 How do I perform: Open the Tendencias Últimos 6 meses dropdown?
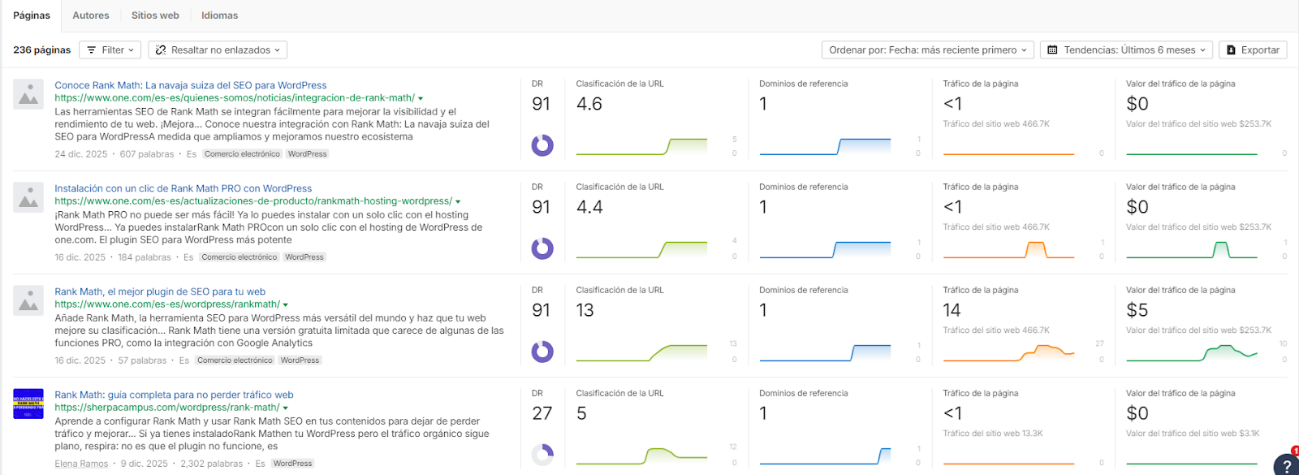(1127, 49)
